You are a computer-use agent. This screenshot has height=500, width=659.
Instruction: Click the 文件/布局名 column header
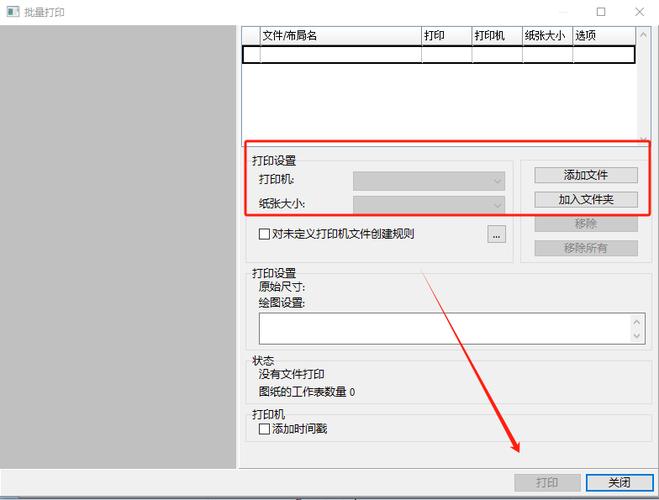(341, 36)
